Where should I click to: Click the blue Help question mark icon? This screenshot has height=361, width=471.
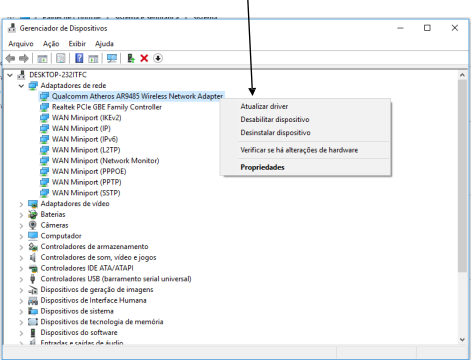(x=79, y=58)
